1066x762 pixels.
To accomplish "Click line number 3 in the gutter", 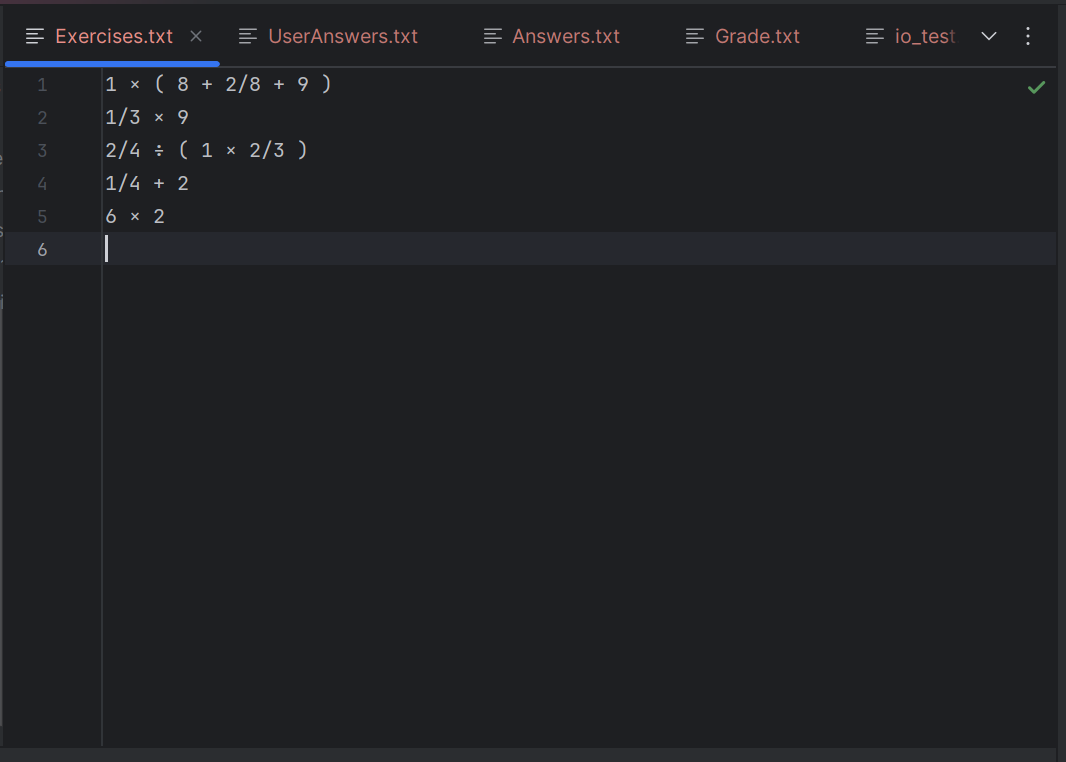I will 42,151.
